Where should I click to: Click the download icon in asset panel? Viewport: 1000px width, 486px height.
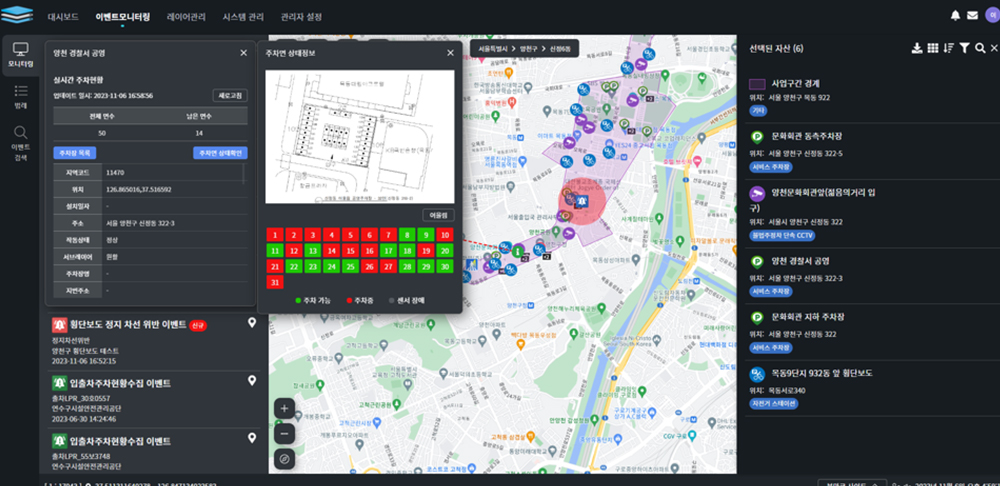917,48
